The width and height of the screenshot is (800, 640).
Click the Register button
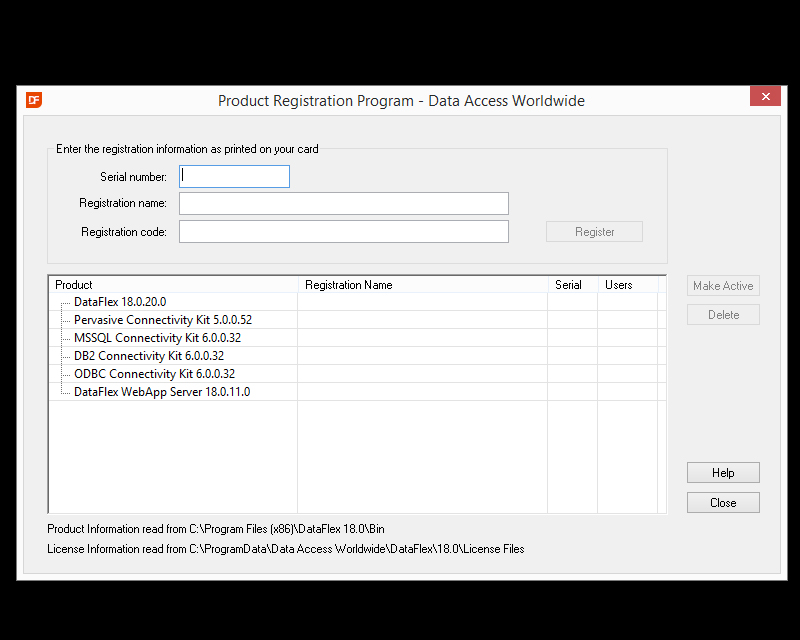594,232
